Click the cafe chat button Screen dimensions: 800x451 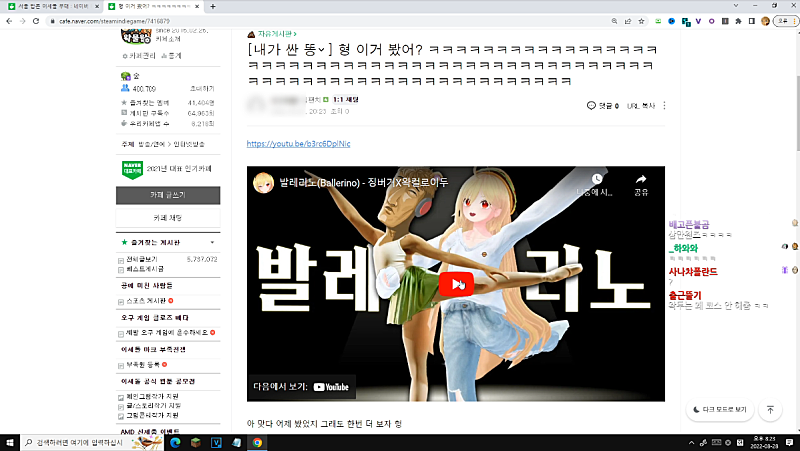(168, 217)
